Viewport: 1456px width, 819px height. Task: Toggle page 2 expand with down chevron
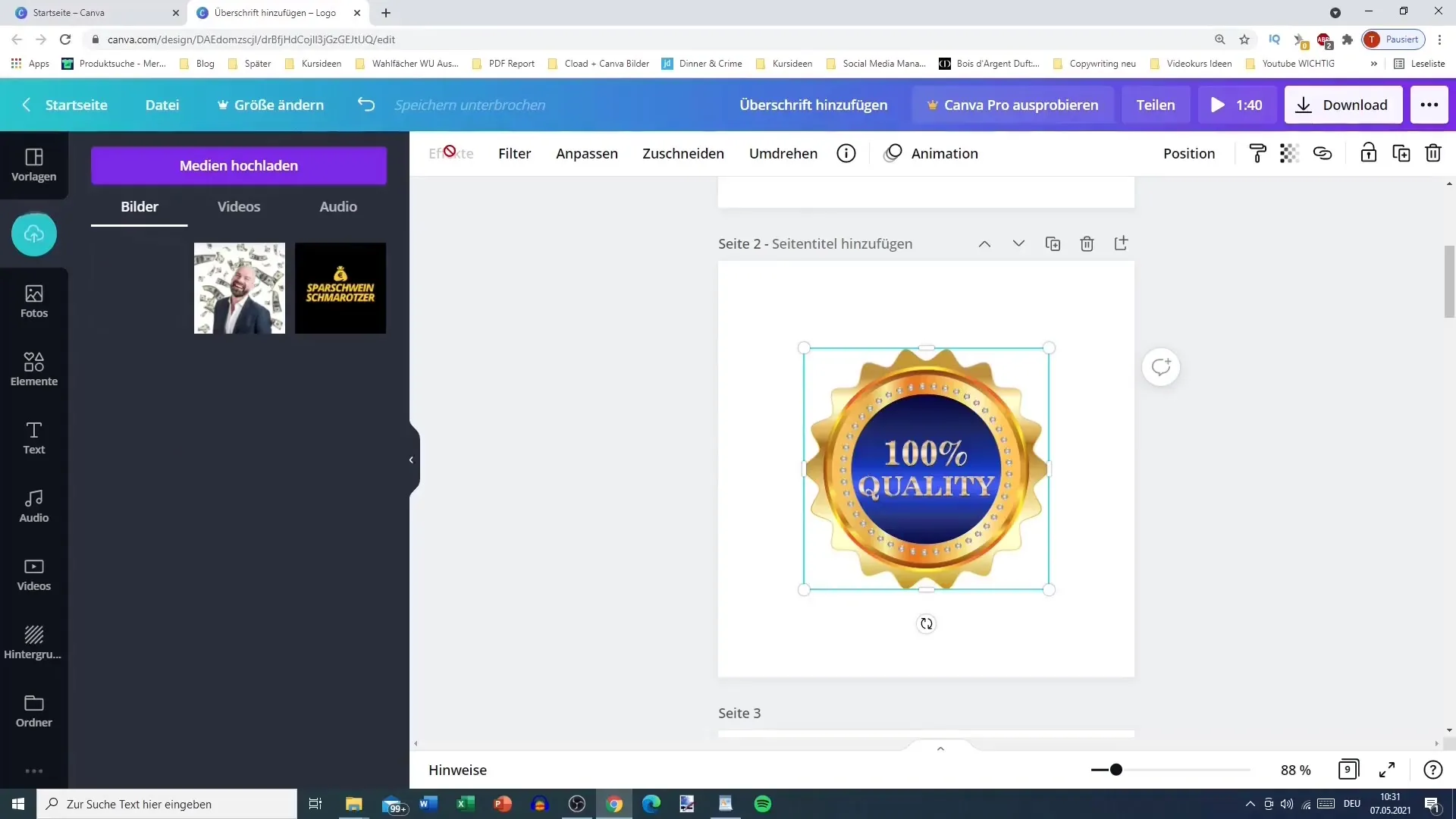(x=1017, y=243)
